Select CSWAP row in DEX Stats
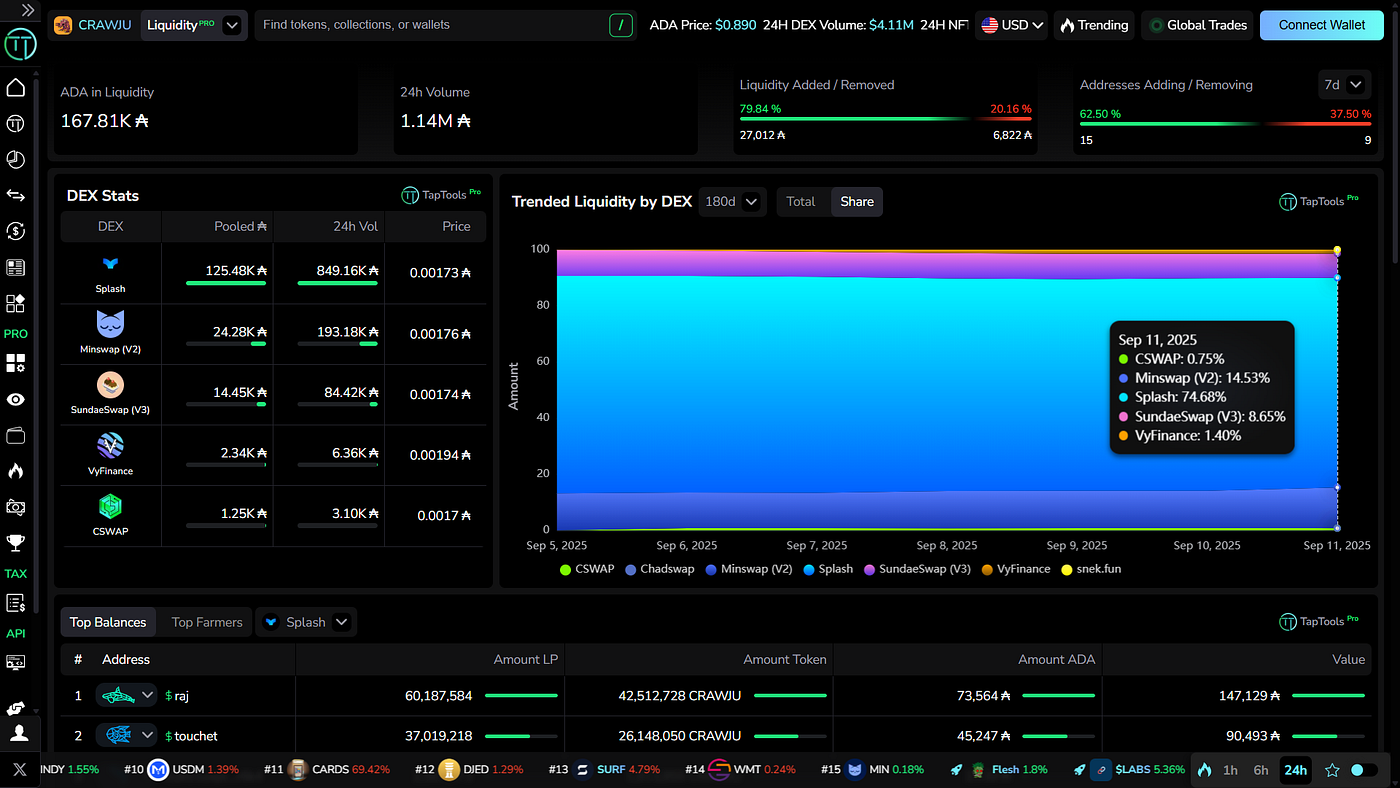1400x788 pixels. click(274, 516)
